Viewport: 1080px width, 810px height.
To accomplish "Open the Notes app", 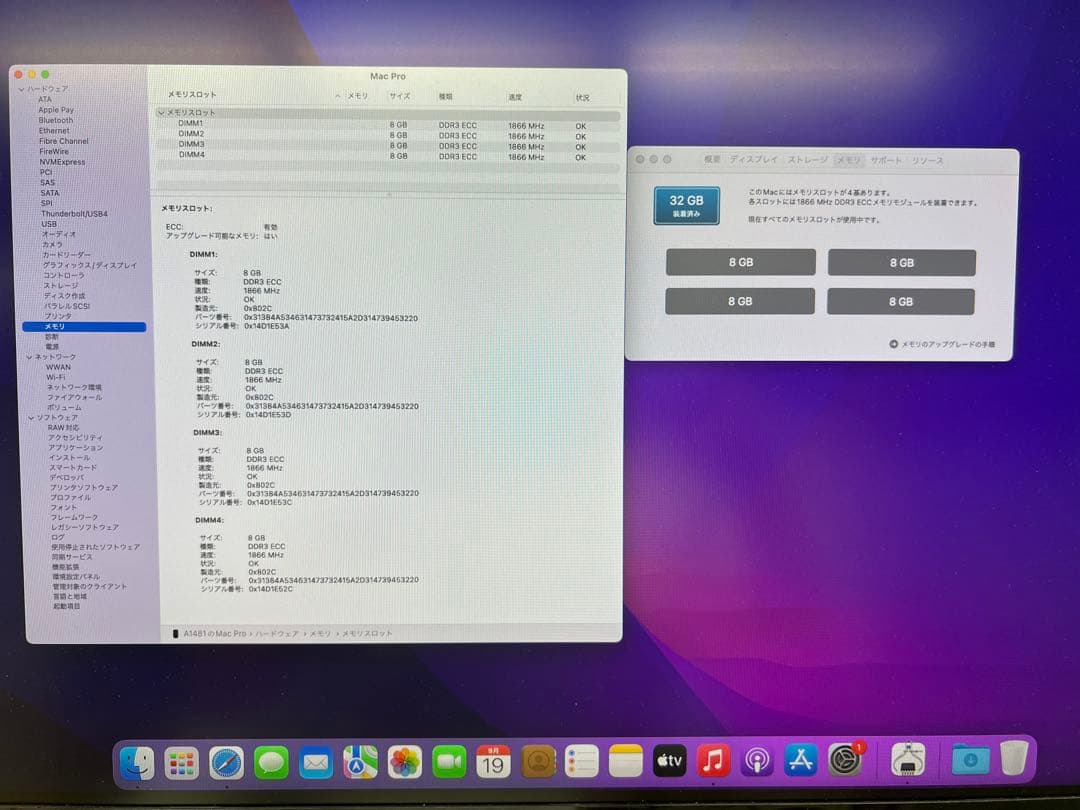I will 625,761.
